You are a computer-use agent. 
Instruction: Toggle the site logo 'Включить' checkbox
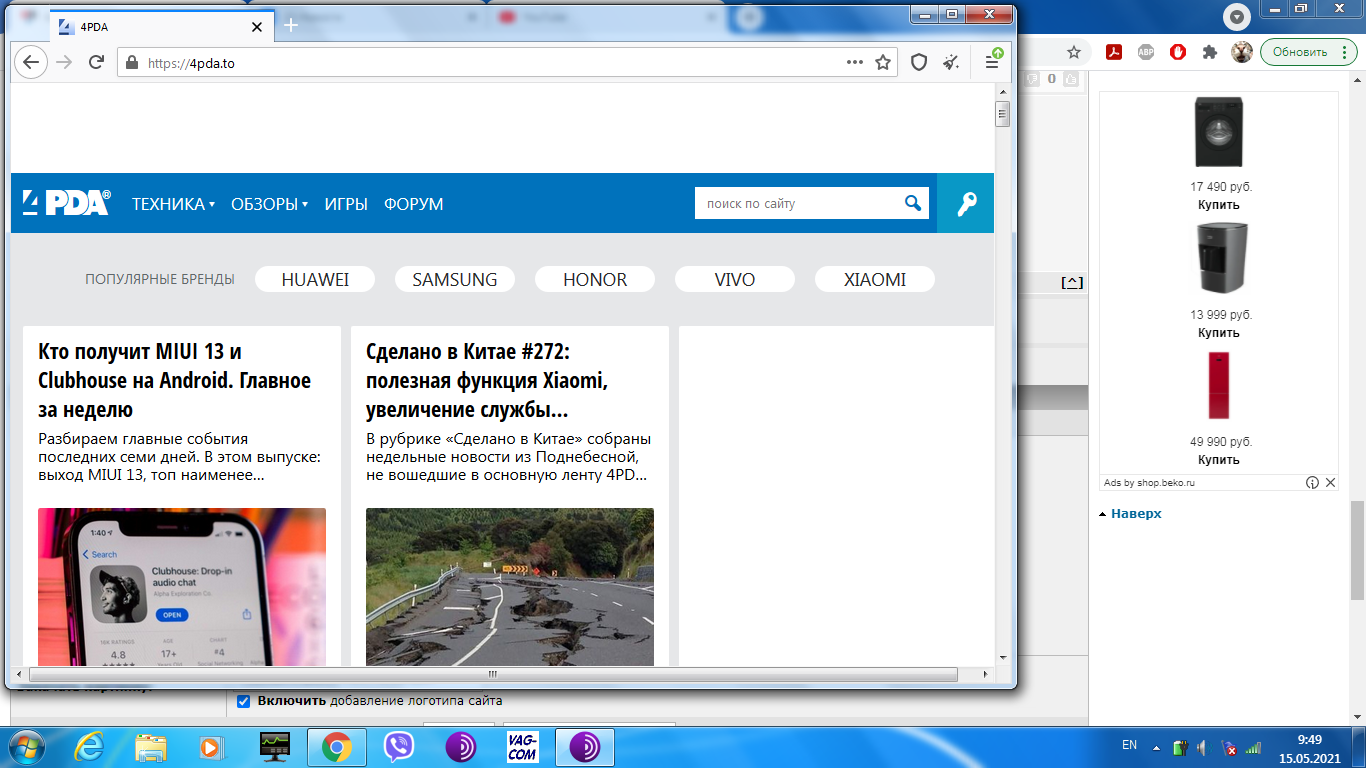click(x=243, y=701)
